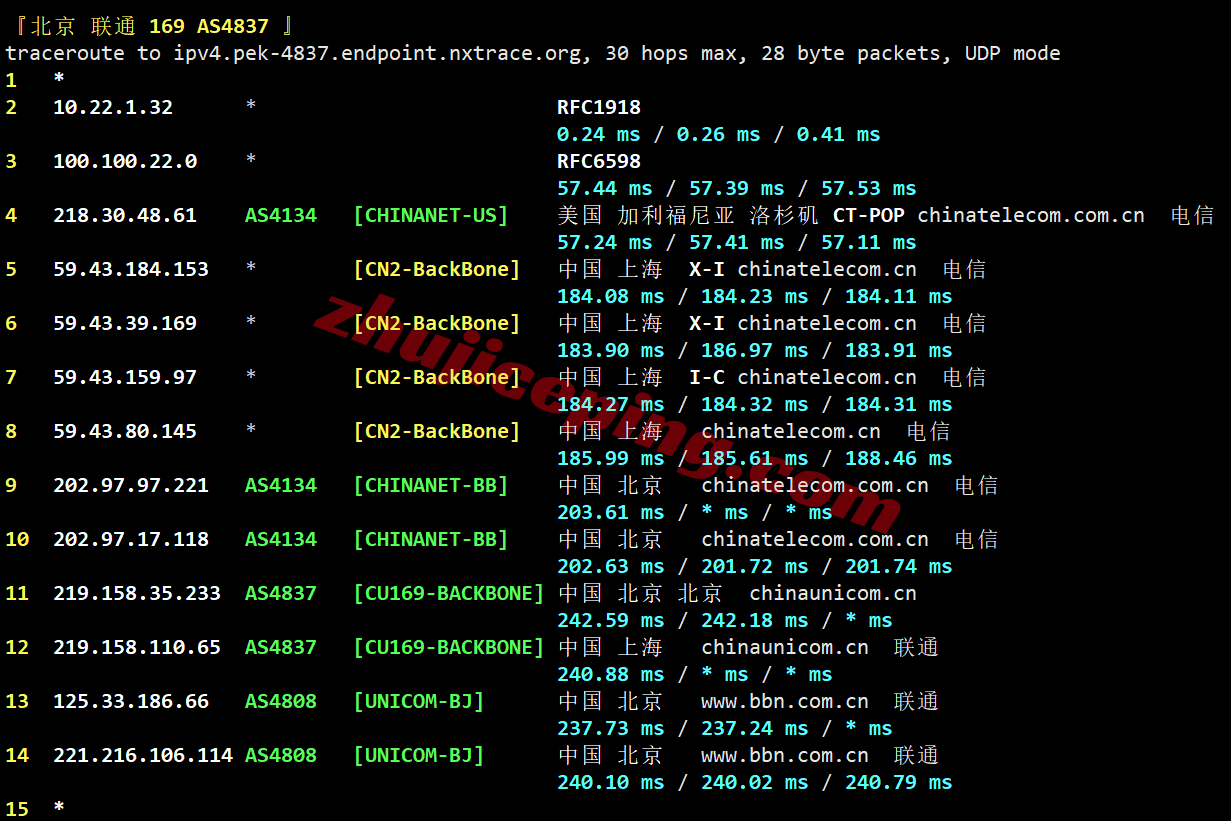1231x821 pixels.
Task: Click IP address 218.30.48.61
Action: point(125,215)
